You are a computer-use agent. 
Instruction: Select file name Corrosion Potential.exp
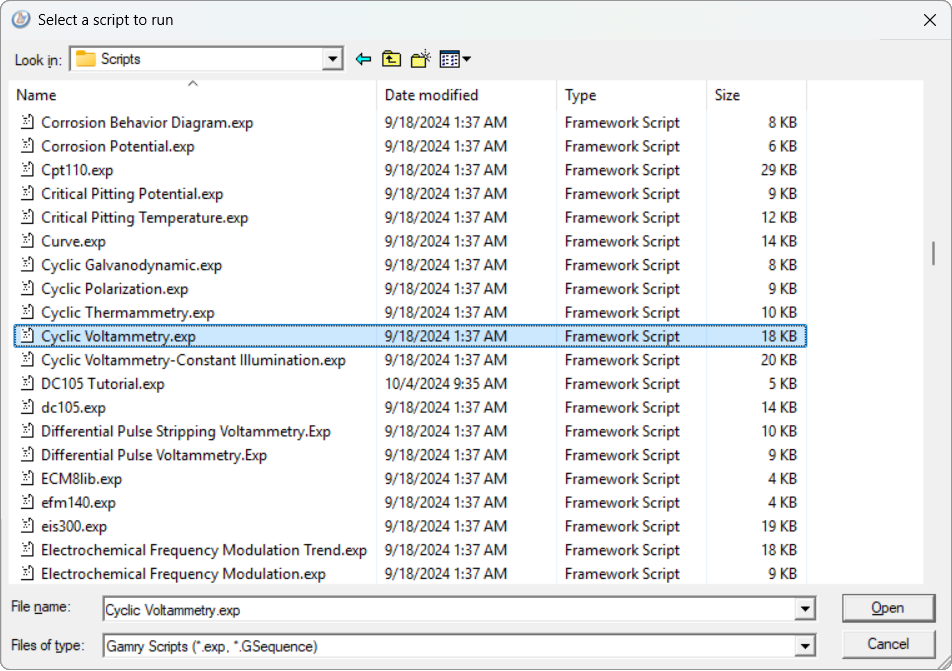[118, 146]
